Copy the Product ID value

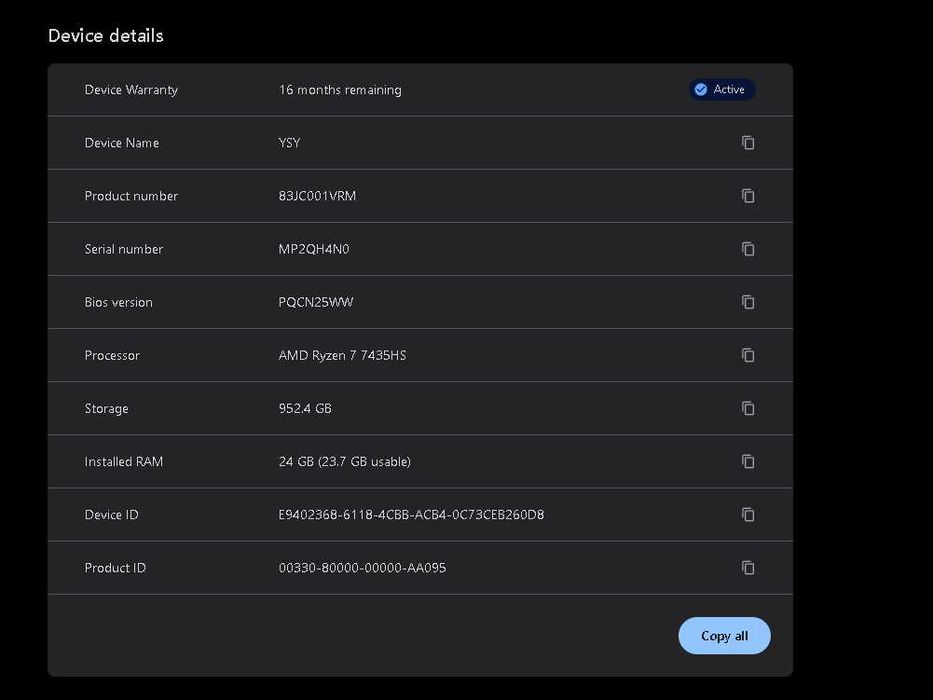pyautogui.click(x=748, y=567)
